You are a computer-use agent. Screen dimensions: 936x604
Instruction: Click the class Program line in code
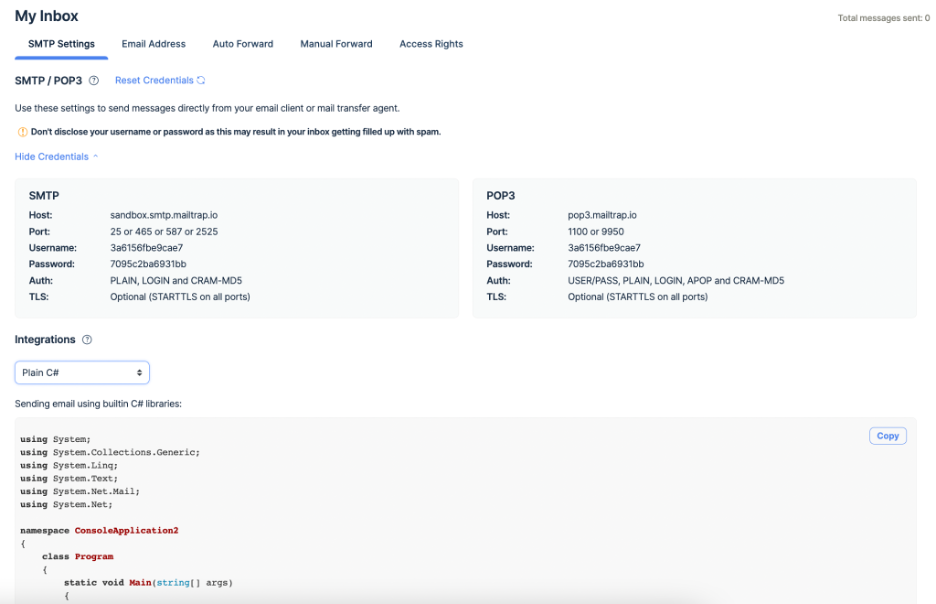tap(78, 556)
